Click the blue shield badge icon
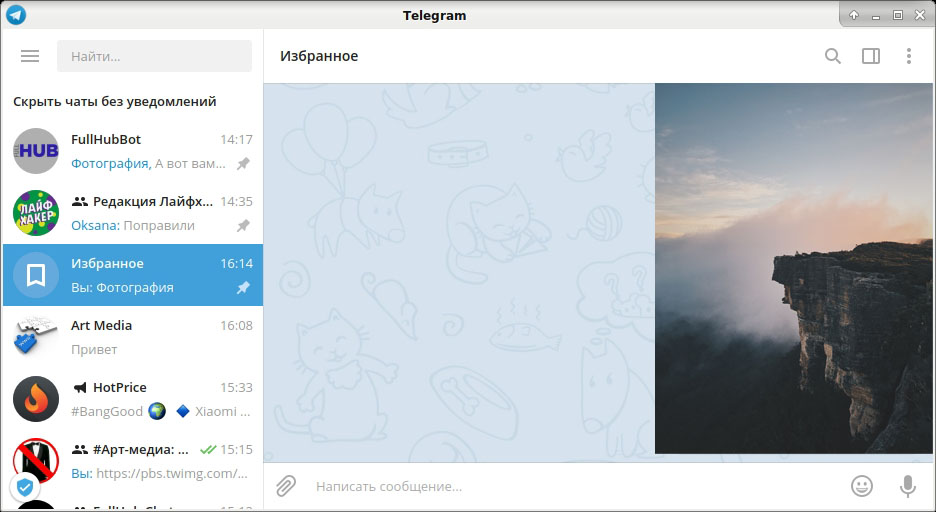 [24, 488]
